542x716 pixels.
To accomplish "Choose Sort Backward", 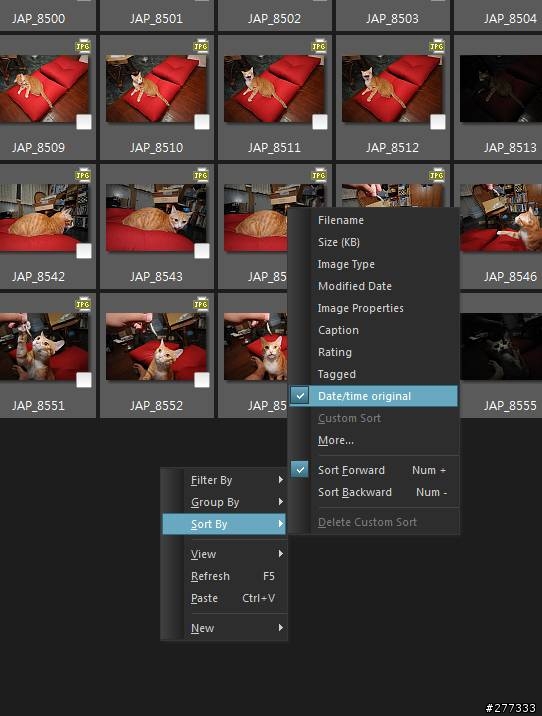I will [x=374, y=492].
